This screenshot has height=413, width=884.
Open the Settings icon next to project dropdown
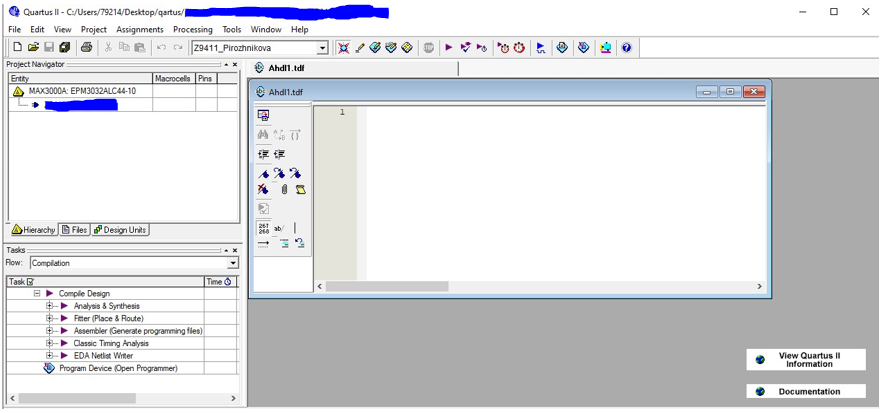click(343, 48)
